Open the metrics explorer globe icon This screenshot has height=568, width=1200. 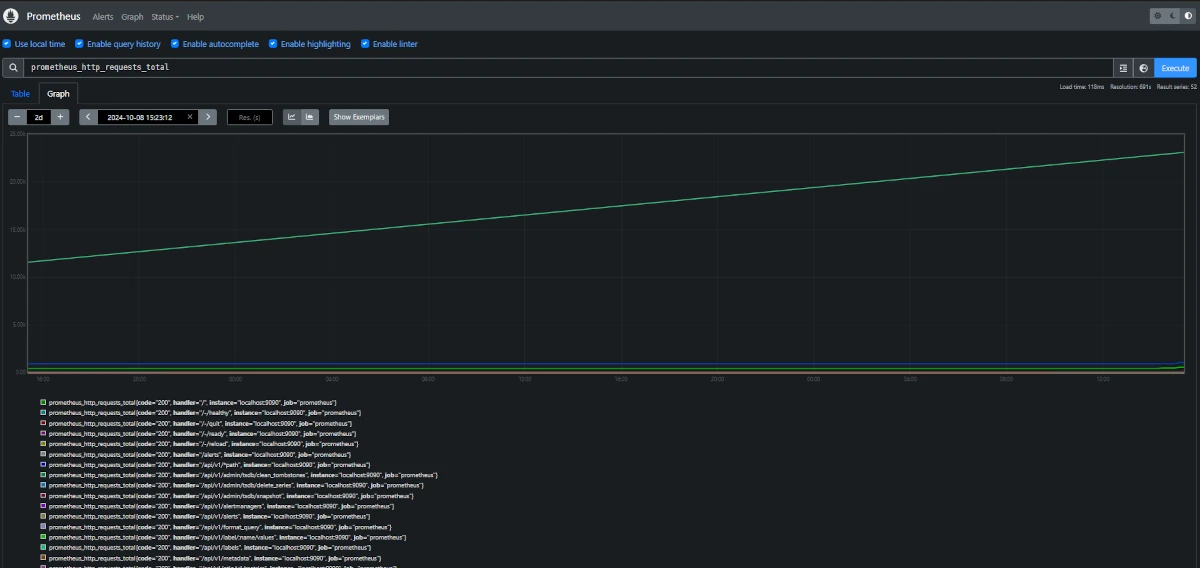pos(1143,68)
